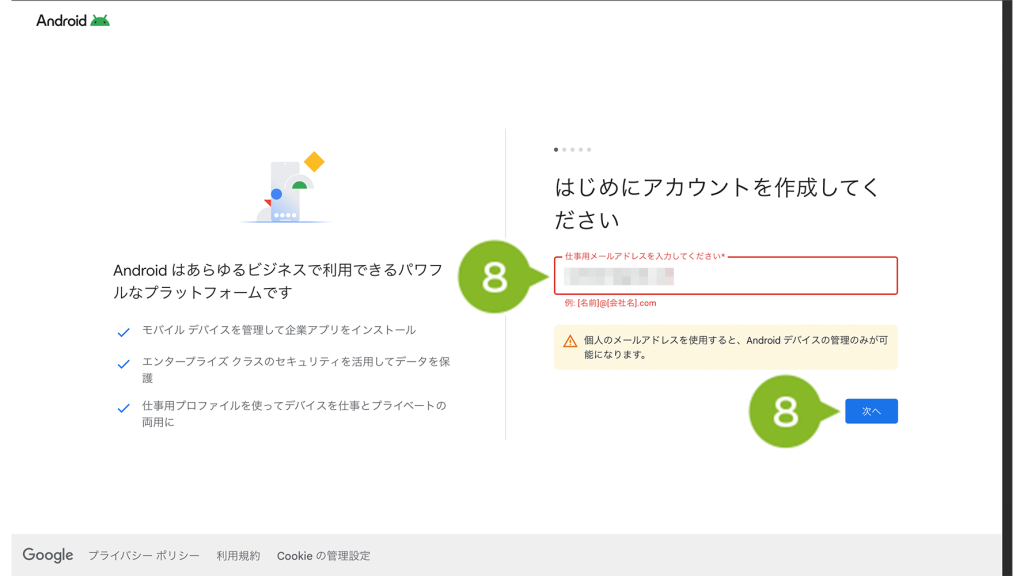Click the warning triangle icon
Viewport: 1024px width, 576px height.
570,341
